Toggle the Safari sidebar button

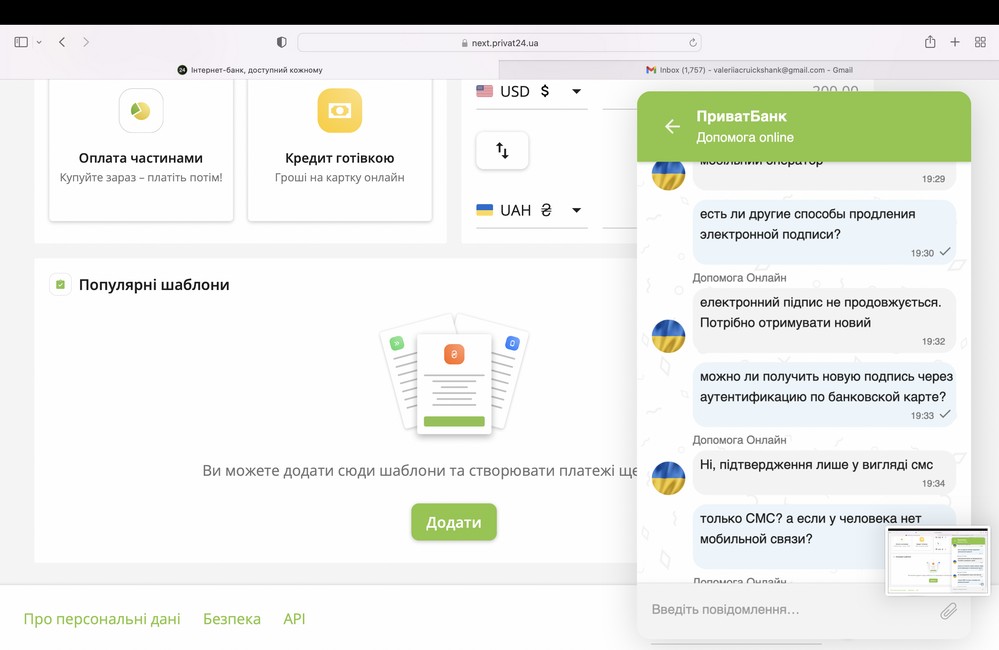pyautogui.click(x=21, y=42)
